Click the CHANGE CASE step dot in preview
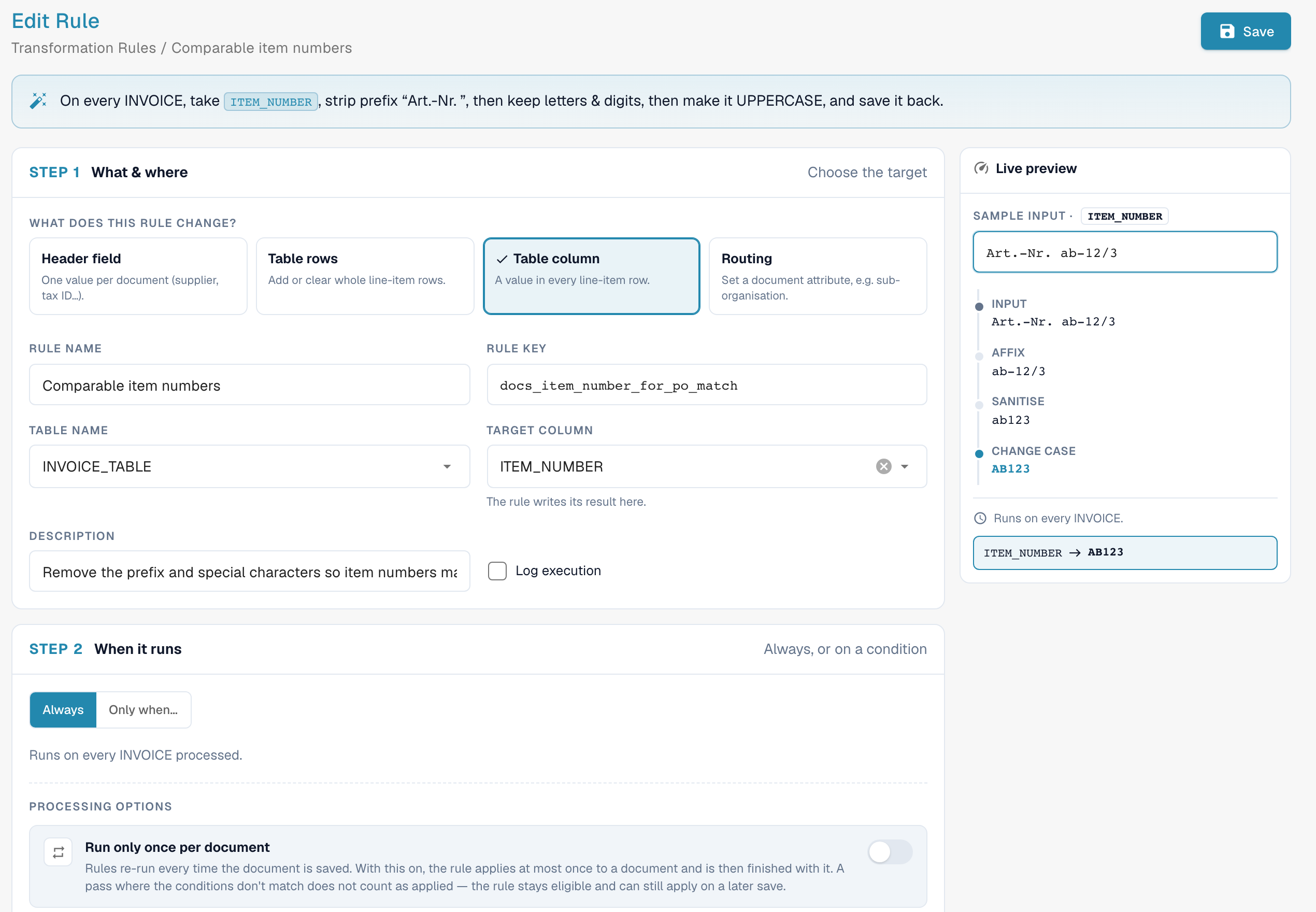This screenshot has width=1316, height=912. pos(979,454)
